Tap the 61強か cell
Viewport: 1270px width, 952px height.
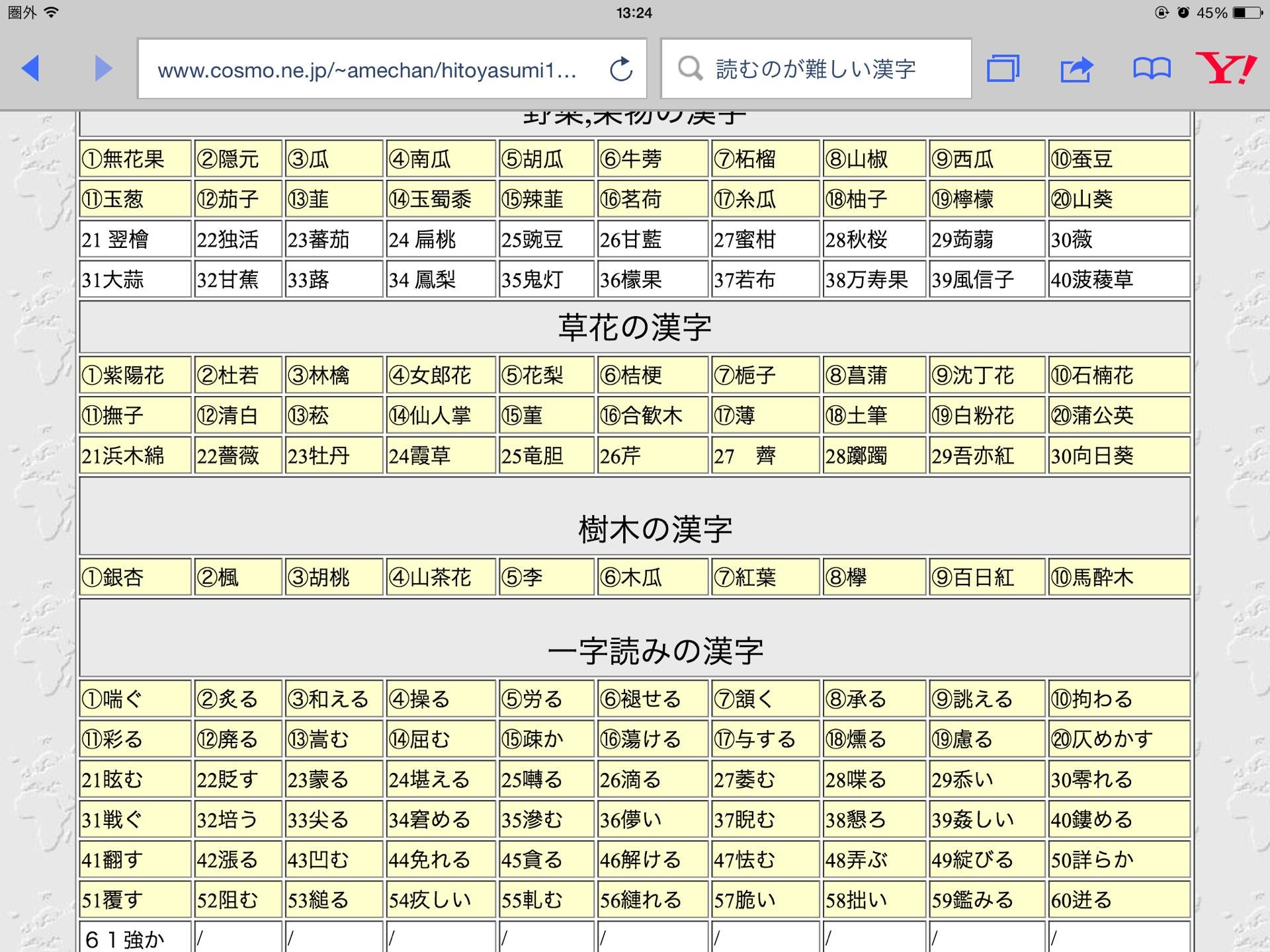(135, 937)
